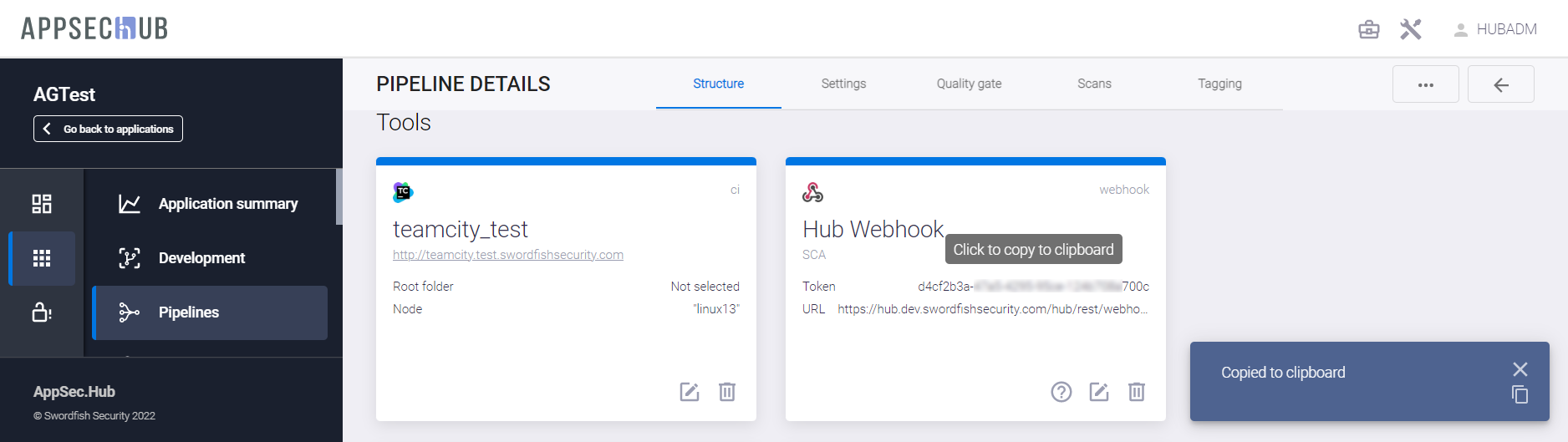Open help for the Hub Webhook card
Viewport: 1568px width, 442px height.
[1061, 392]
